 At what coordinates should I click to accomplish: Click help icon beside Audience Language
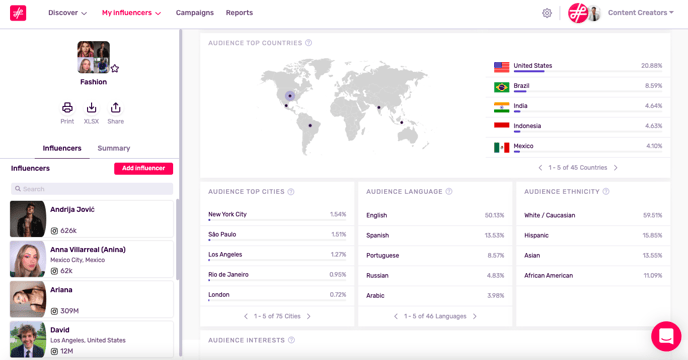449,191
